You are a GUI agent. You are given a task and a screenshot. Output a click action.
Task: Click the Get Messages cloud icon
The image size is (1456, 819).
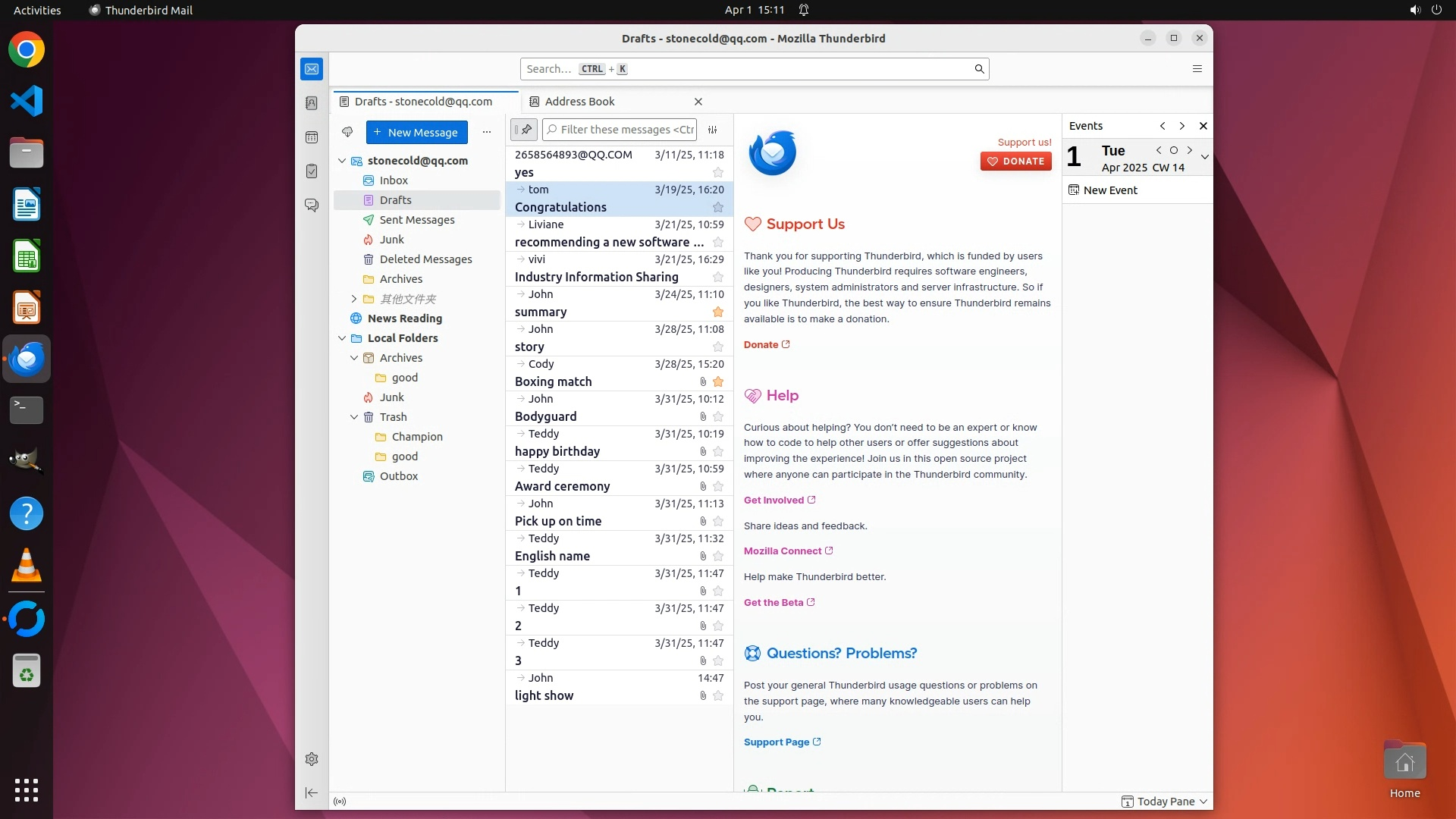click(347, 132)
